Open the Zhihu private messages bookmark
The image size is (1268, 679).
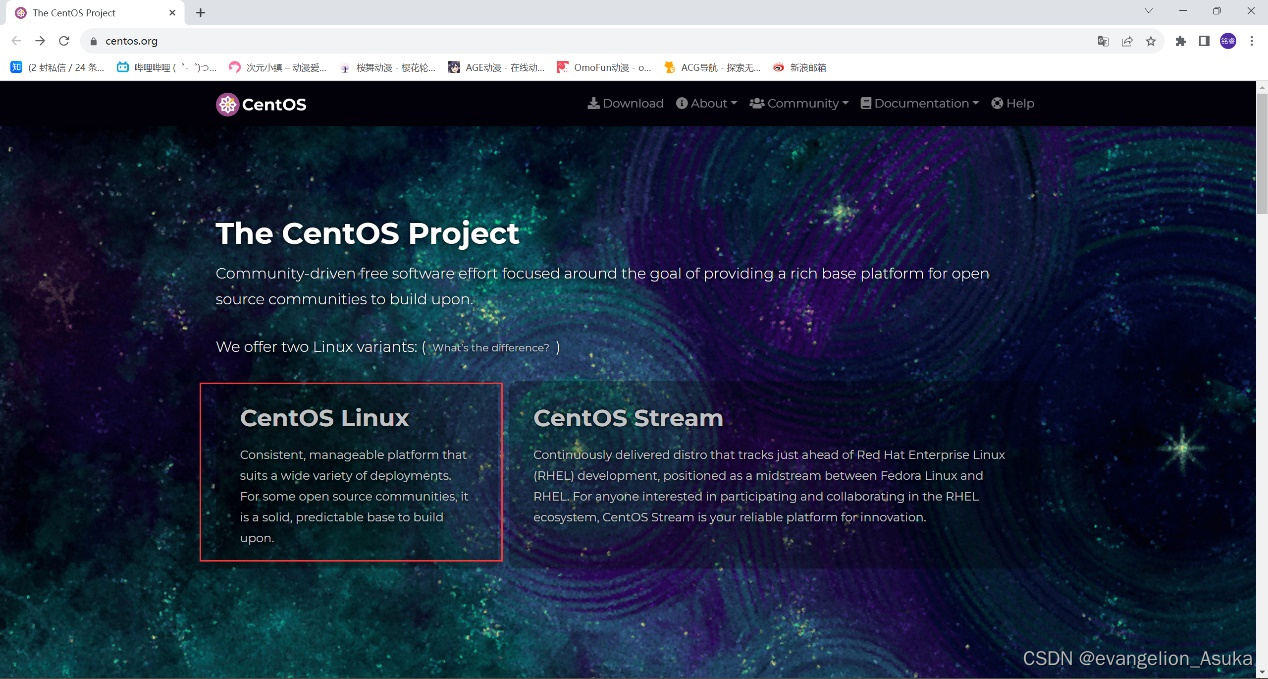[57, 67]
